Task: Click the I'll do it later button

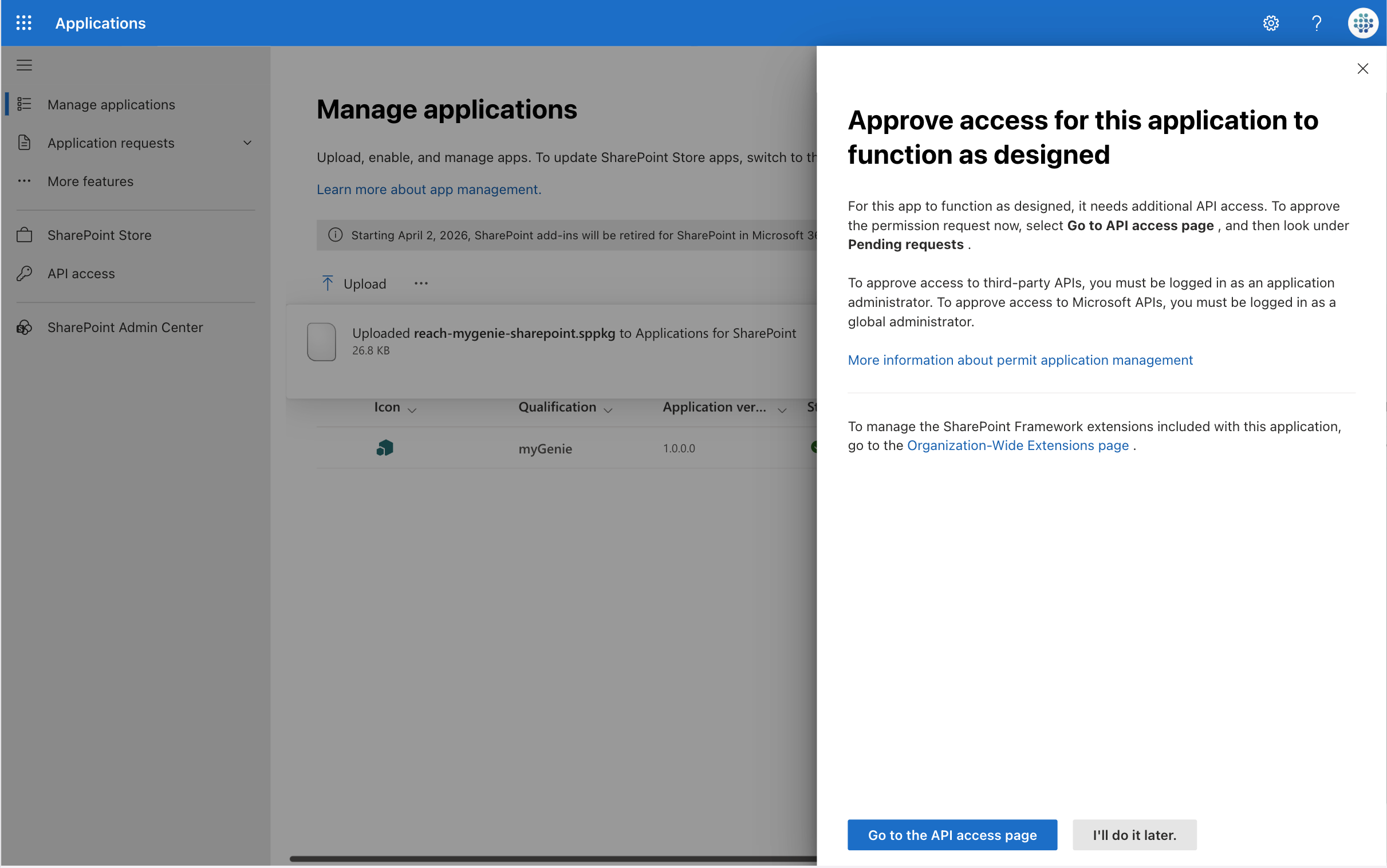Action: tap(1134, 835)
